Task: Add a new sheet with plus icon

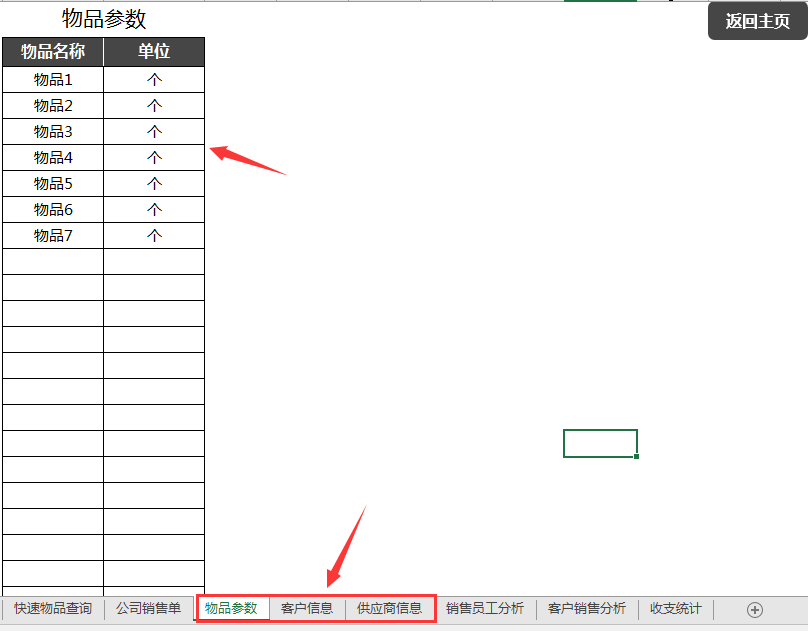Action: 754,610
